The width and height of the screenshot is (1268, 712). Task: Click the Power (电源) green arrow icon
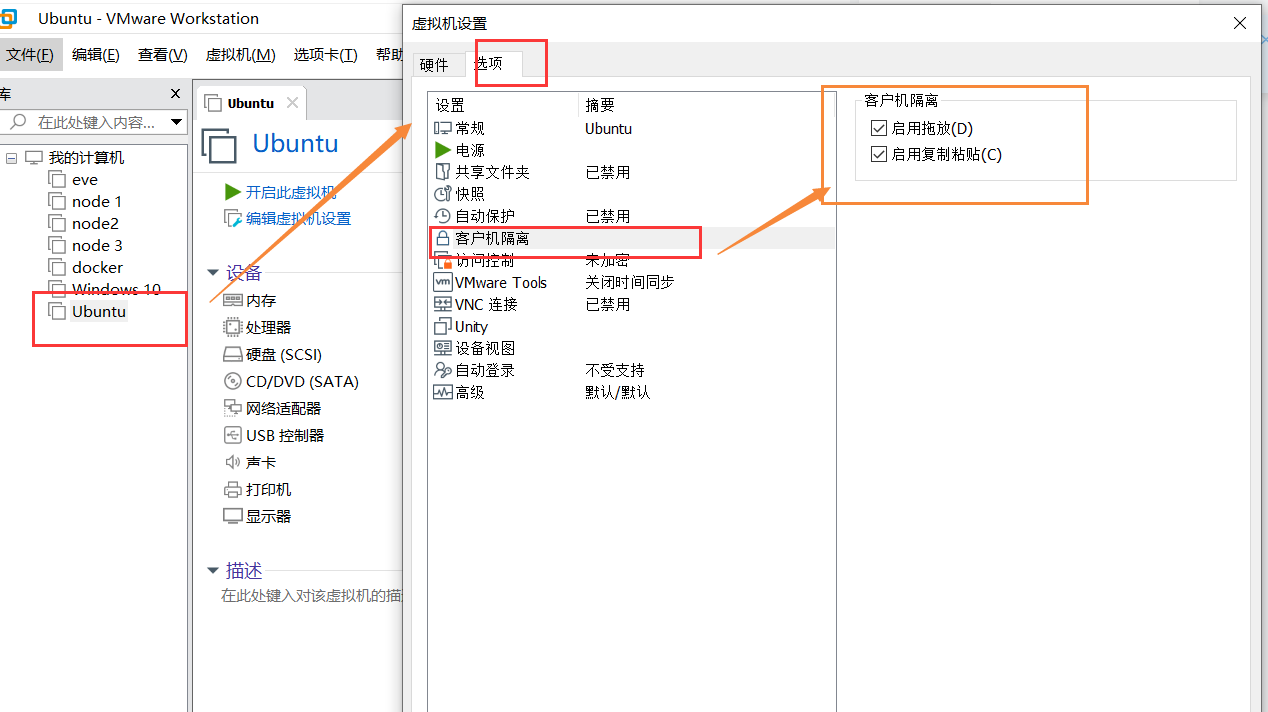[x=443, y=150]
